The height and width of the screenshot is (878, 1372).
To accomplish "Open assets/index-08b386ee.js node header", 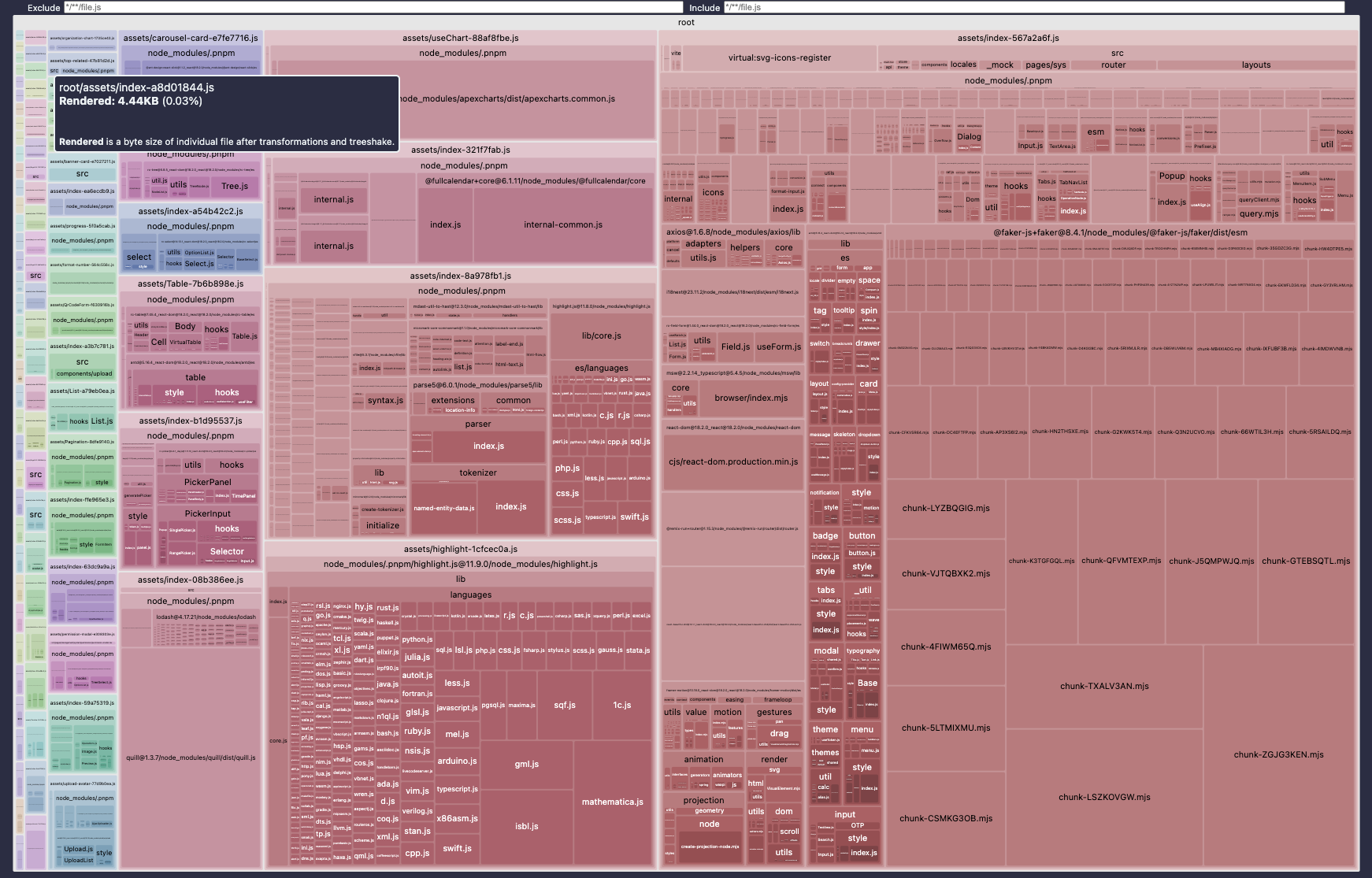I will point(191,580).
